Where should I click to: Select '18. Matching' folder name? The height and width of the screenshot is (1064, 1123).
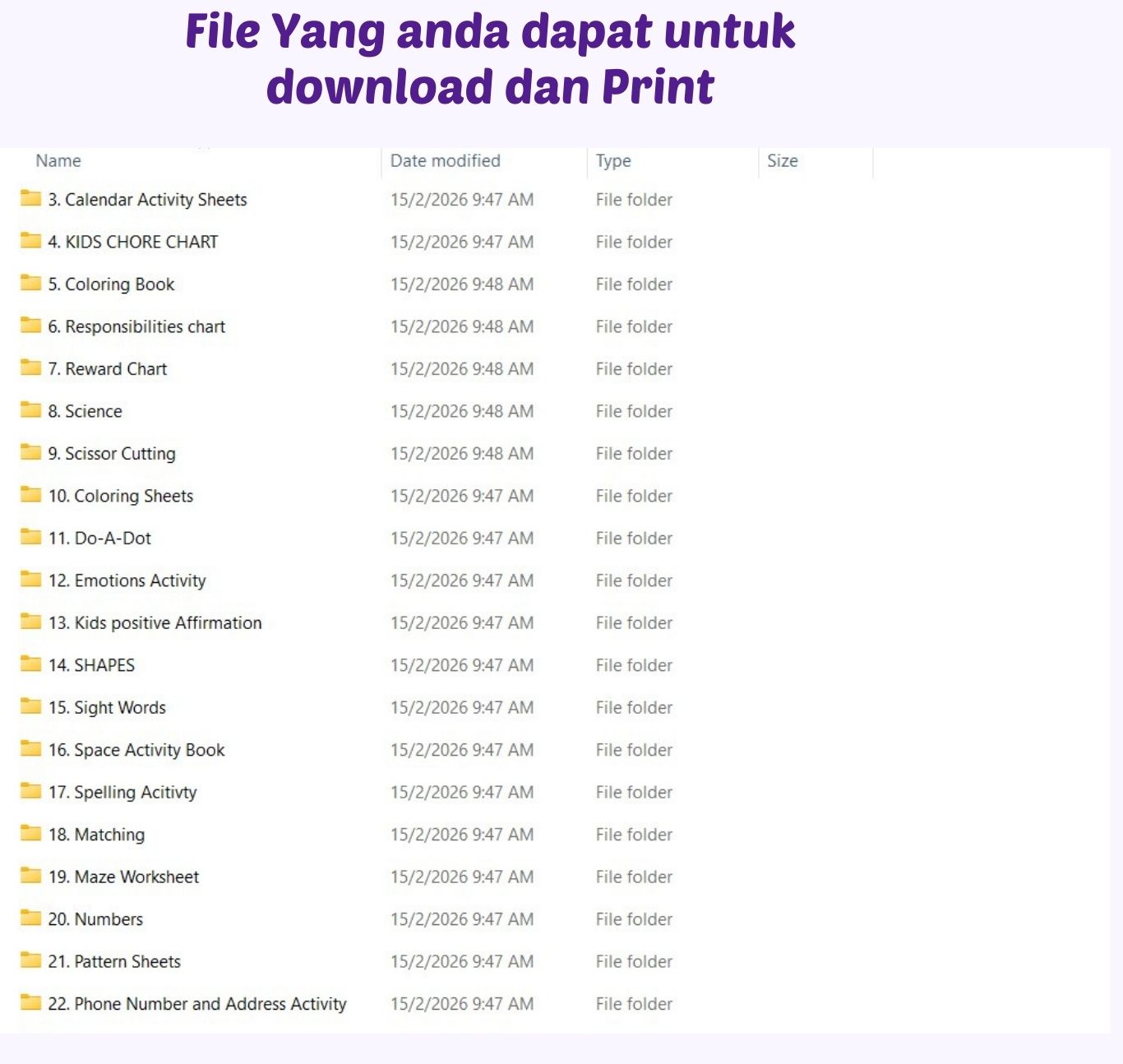coord(97,835)
